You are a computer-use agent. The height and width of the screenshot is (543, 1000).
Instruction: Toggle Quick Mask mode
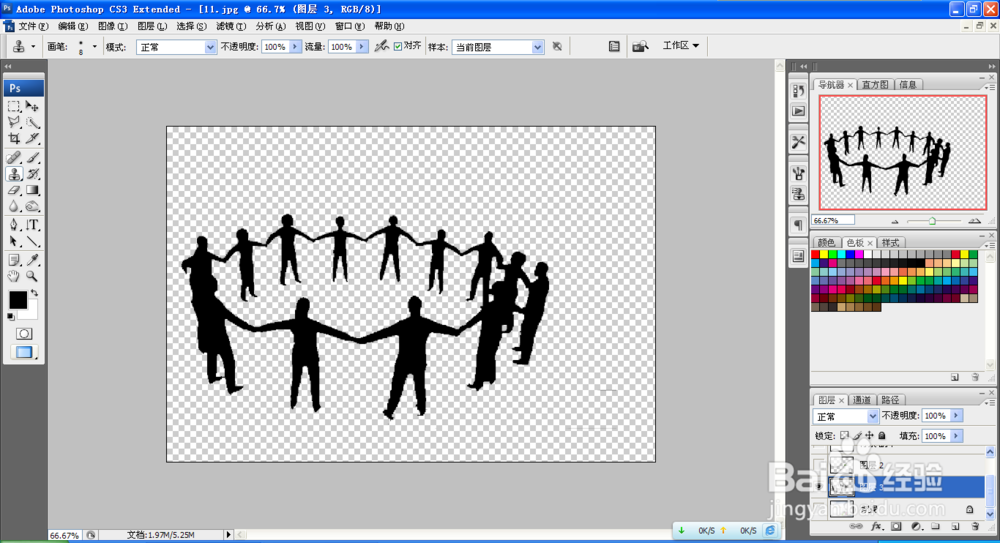click(x=24, y=334)
